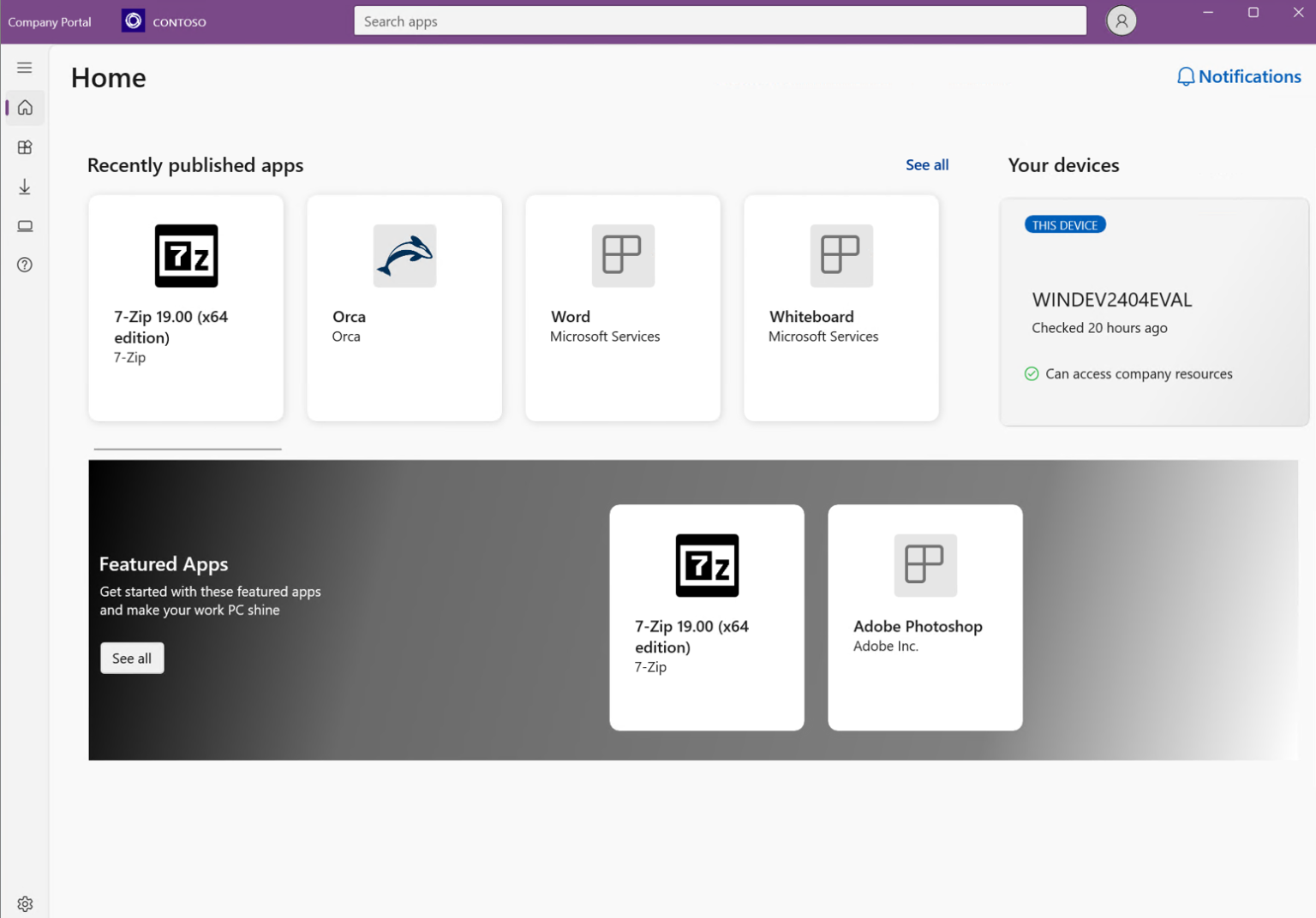Open Settings from the sidebar gear
1316x918 pixels.
tap(24, 903)
